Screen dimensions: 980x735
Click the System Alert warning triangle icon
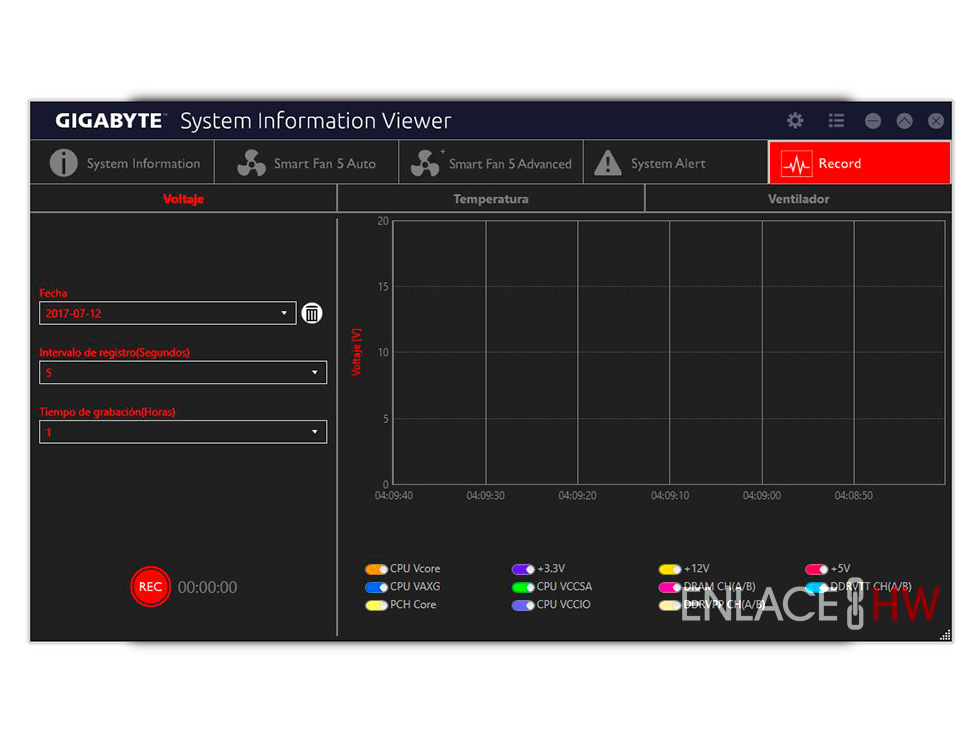pyautogui.click(x=608, y=163)
